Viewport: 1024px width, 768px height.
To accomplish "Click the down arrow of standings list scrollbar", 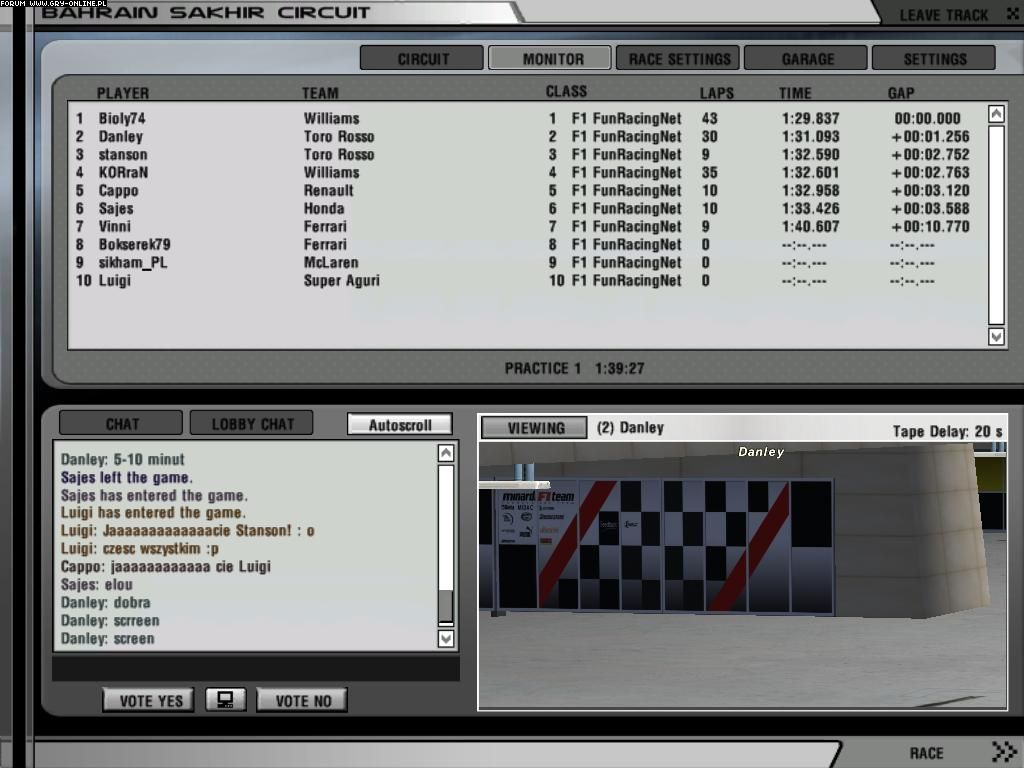I will click(x=996, y=336).
